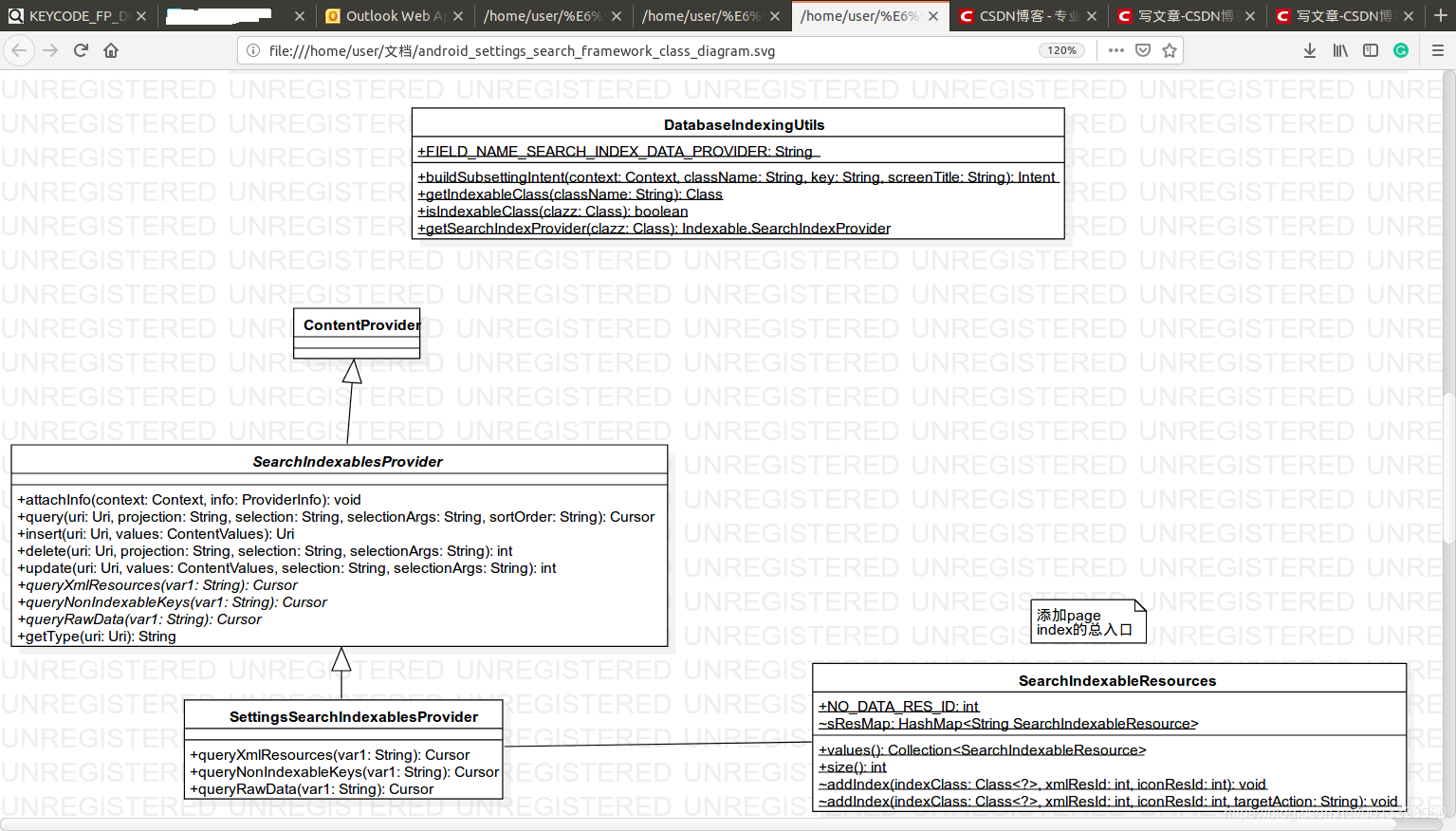This screenshot has width=1456, height=831.
Task: Click the SearchIndexablesProvider class title
Action: 347,462
